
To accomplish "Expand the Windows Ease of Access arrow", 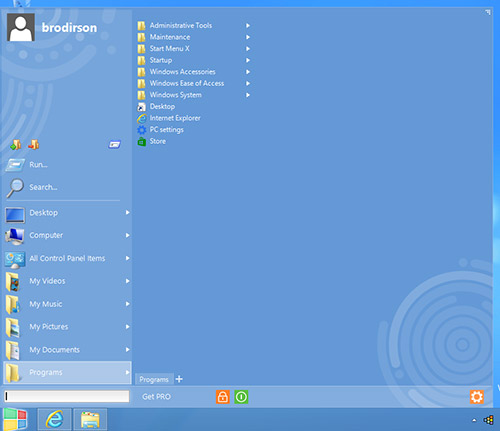I will pos(248,83).
